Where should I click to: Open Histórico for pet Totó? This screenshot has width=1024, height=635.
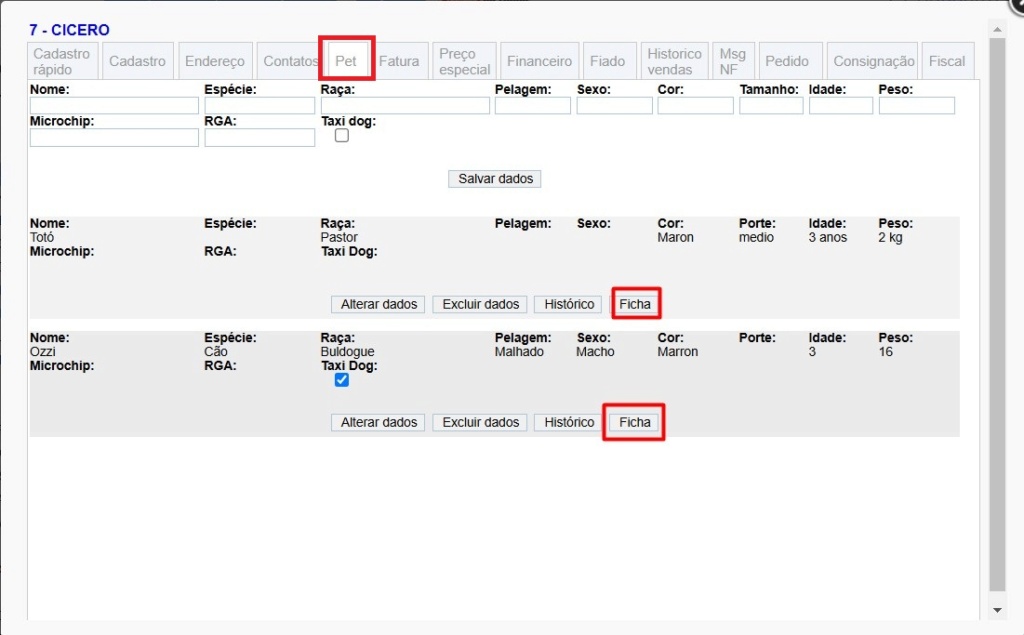point(569,304)
